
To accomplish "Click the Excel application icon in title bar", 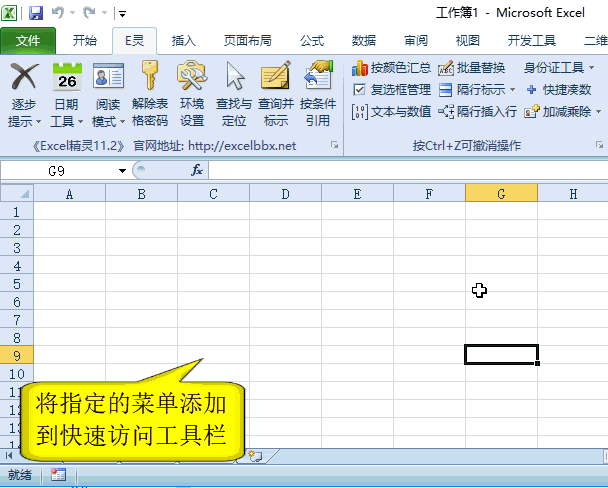I will [x=9, y=13].
